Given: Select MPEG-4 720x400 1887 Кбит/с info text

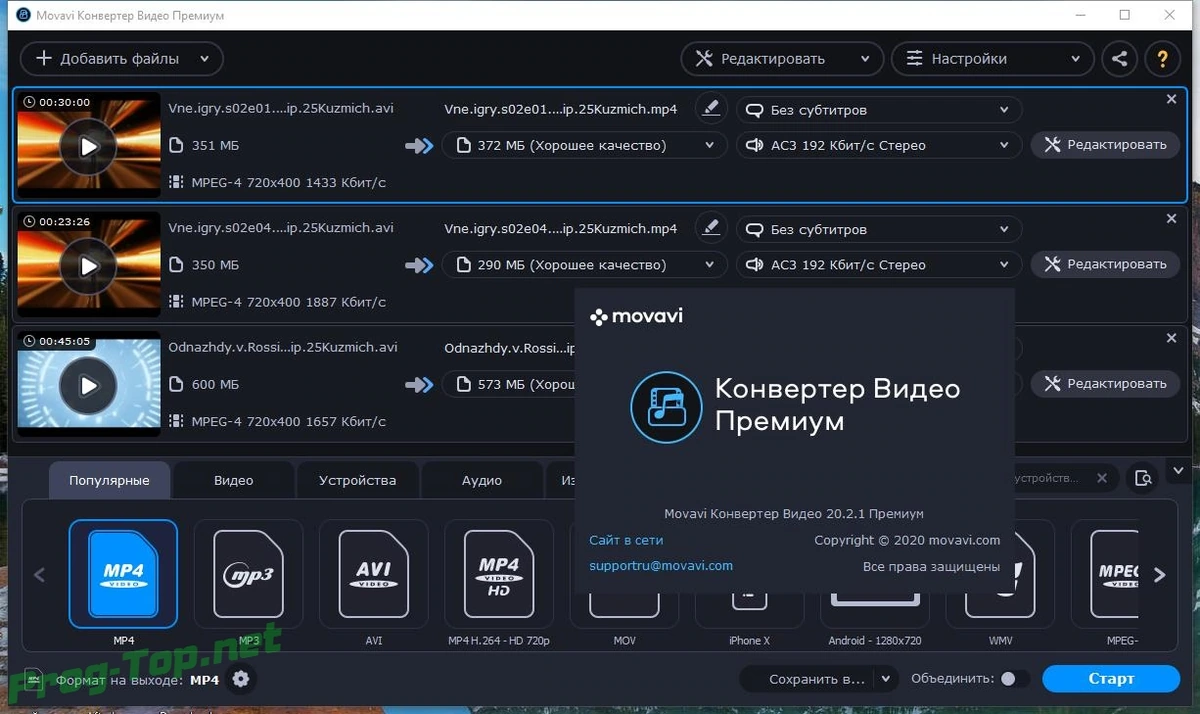Looking at the screenshot, I should click(x=288, y=302).
